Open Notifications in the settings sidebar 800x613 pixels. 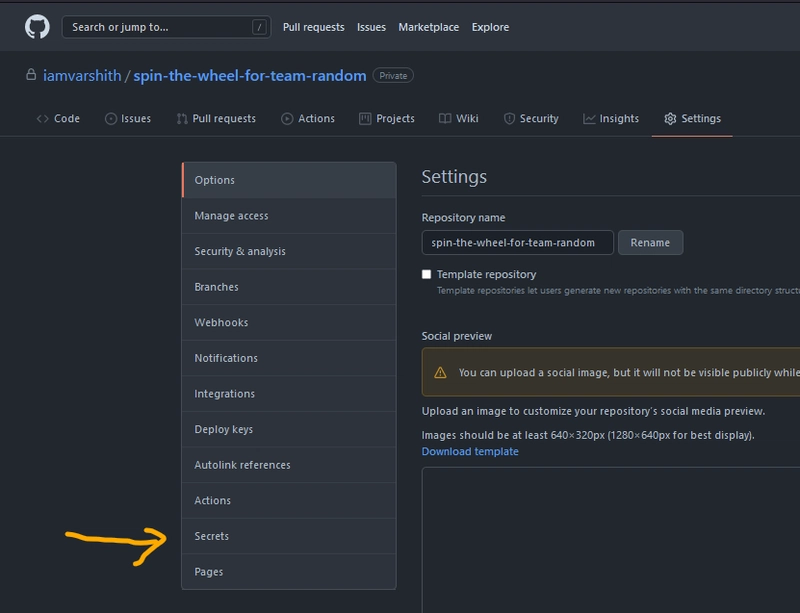click(x=289, y=358)
